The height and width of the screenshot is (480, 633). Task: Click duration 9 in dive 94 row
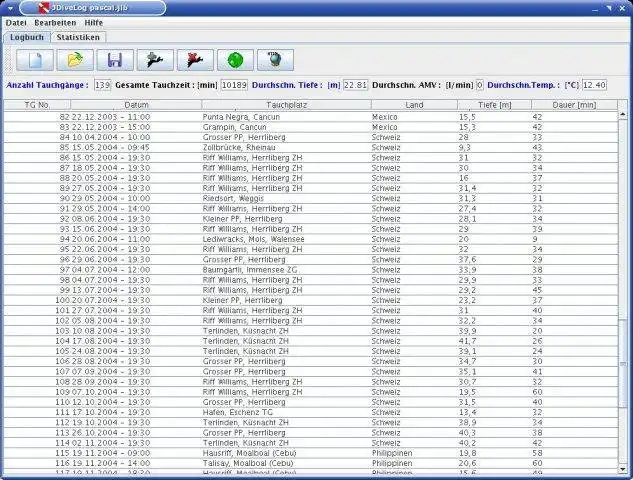pyautogui.click(x=535, y=239)
